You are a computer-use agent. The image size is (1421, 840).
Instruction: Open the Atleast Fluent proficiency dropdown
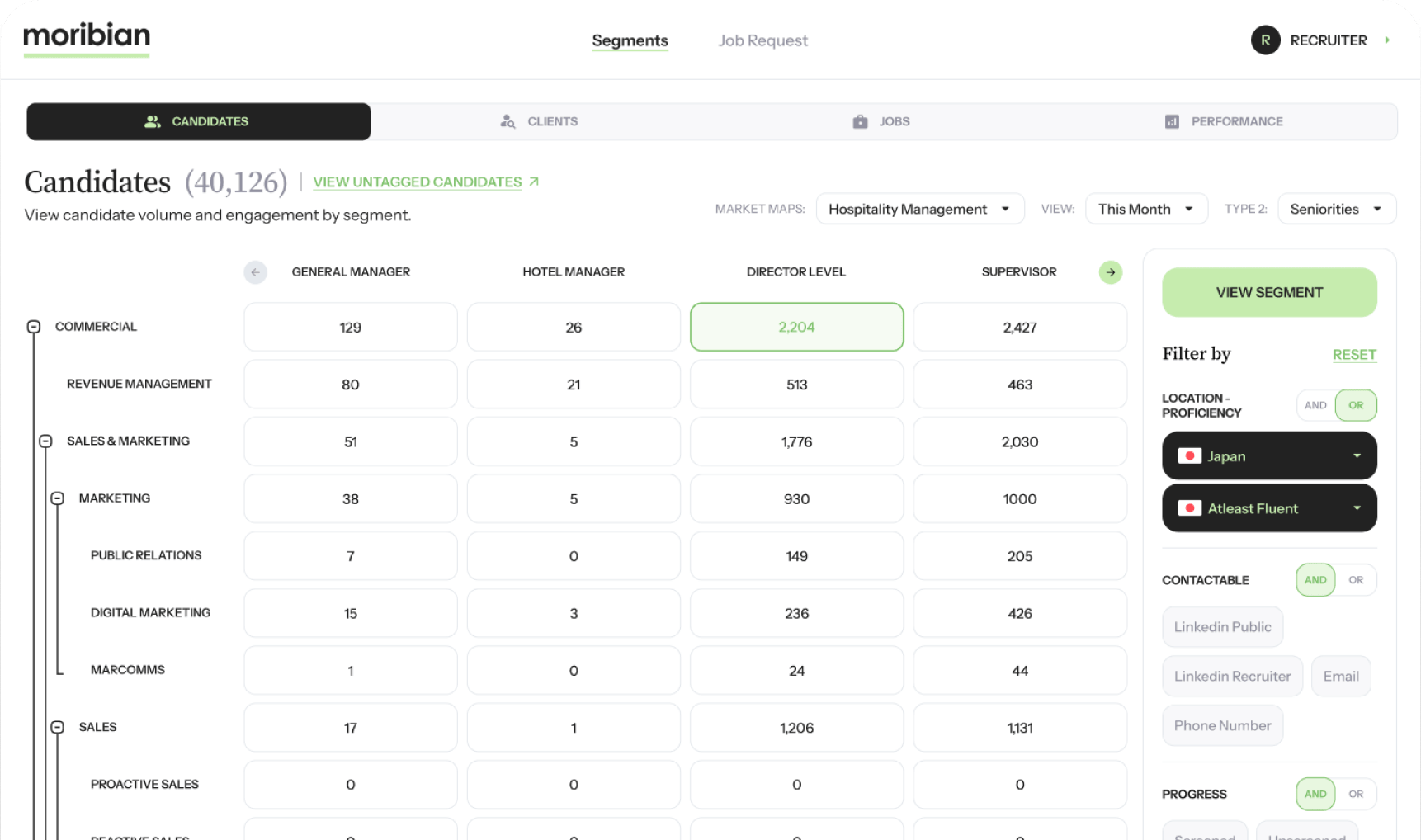(1269, 508)
